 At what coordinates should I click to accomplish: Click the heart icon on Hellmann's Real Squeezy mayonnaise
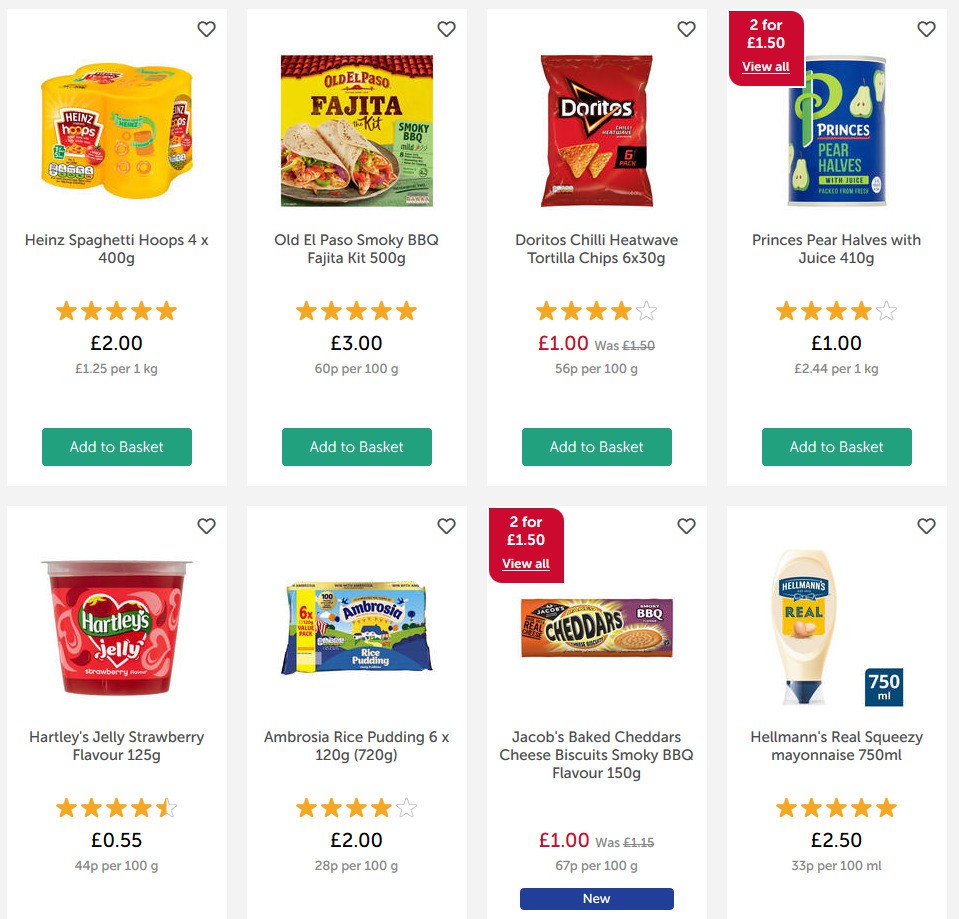tap(926, 525)
